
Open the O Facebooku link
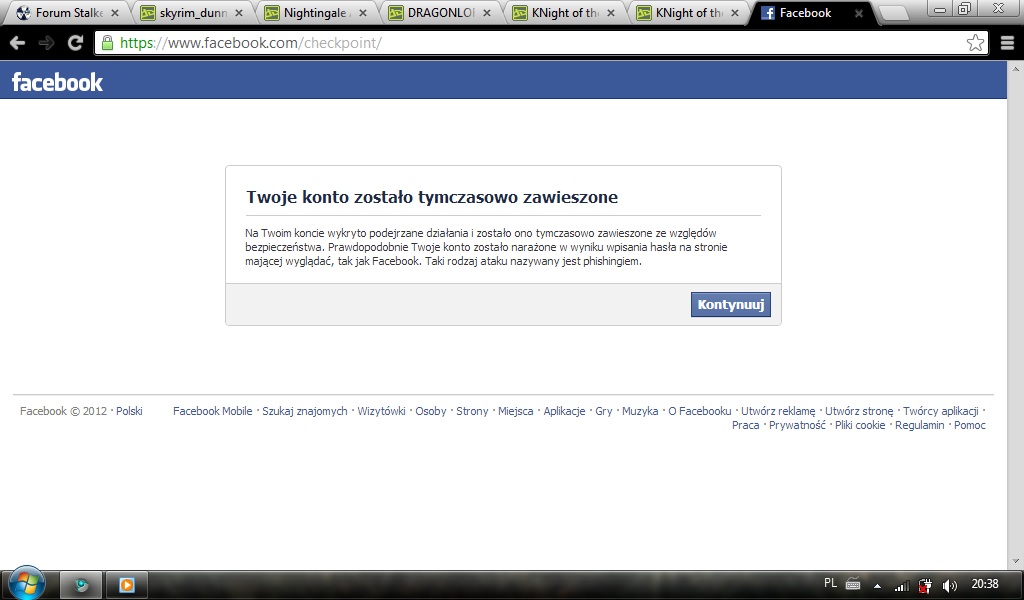pos(699,411)
